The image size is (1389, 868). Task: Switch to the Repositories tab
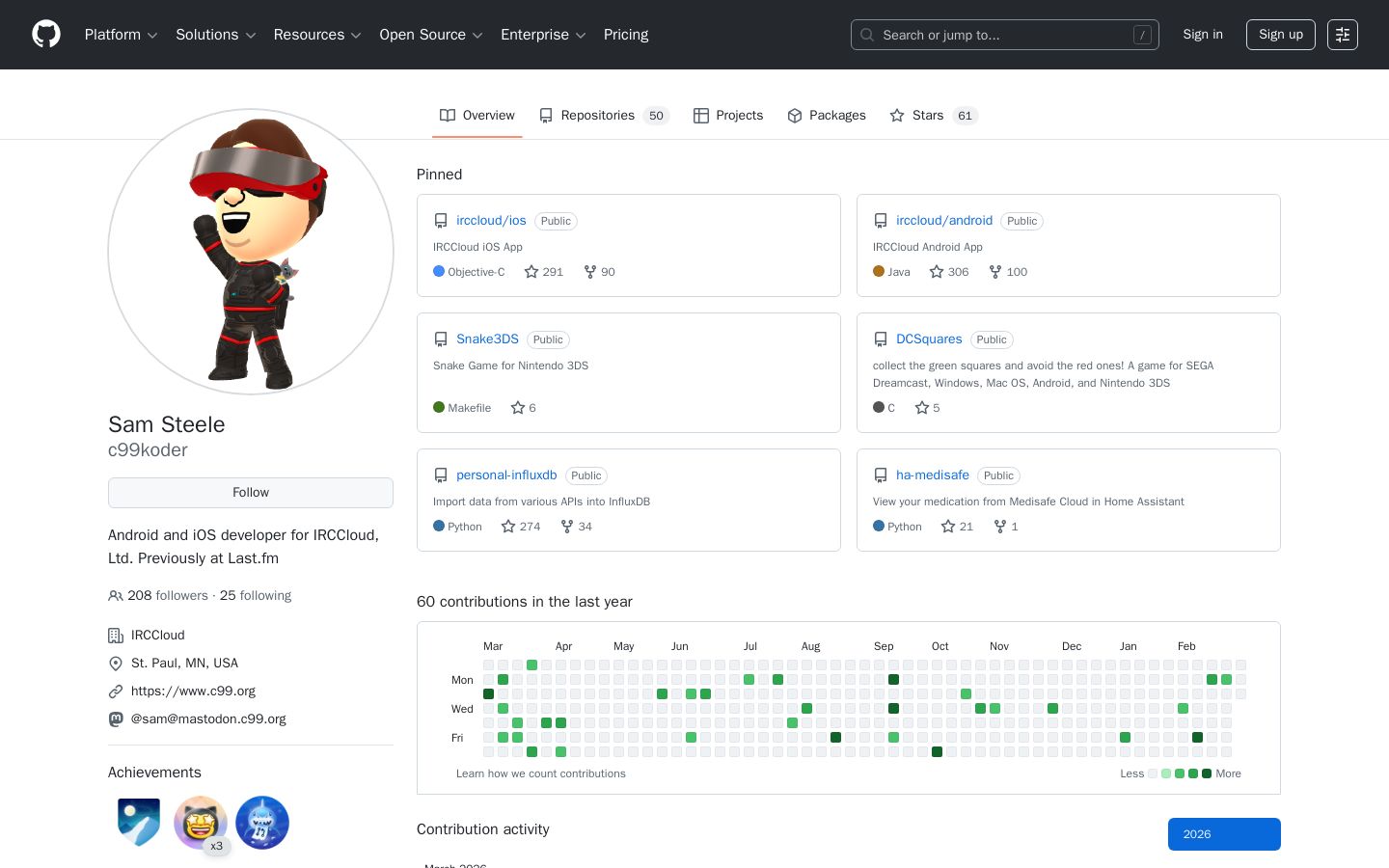point(605,116)
